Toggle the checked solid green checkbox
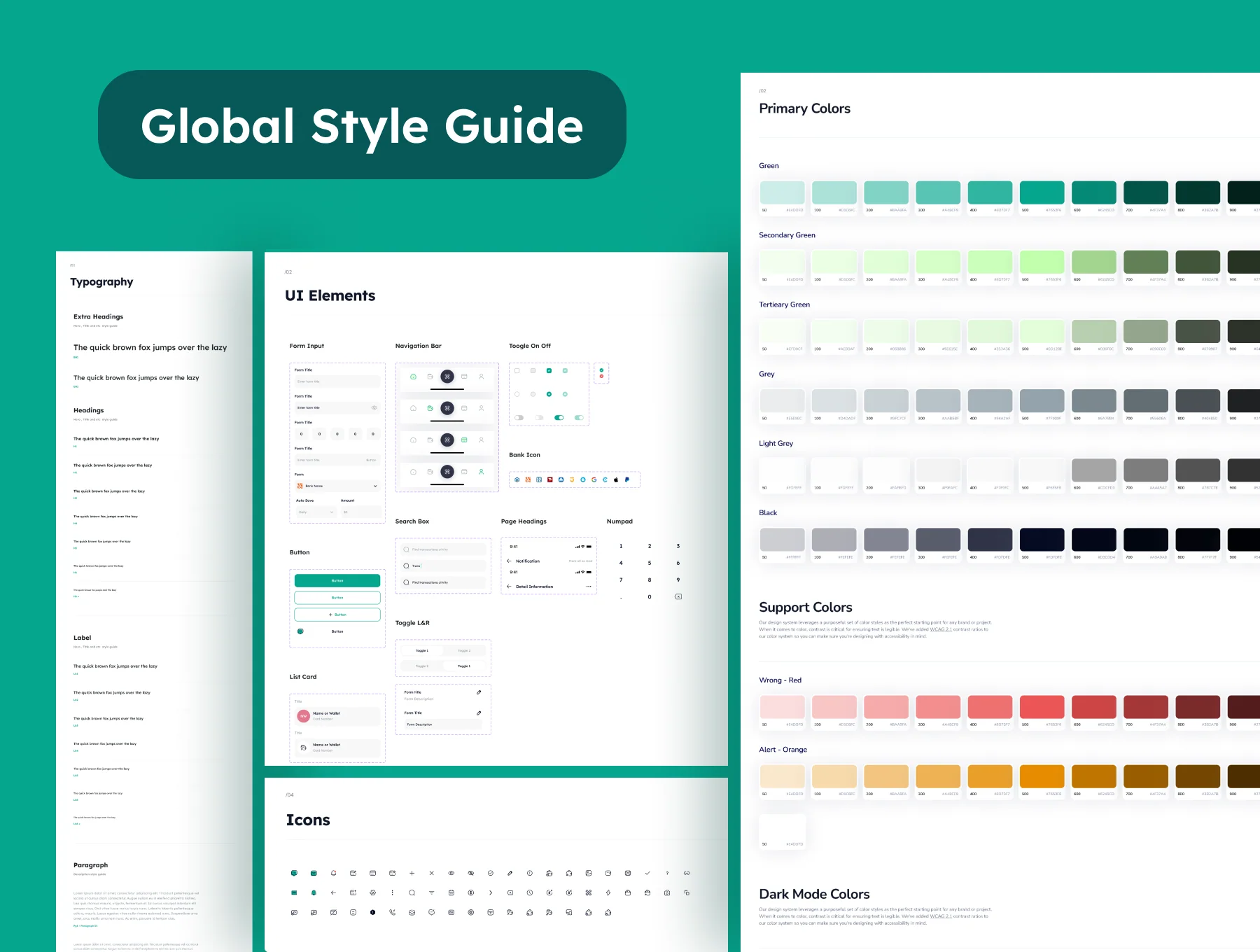The height and width of the screenshot is (952, 1260). click(549, 370)
